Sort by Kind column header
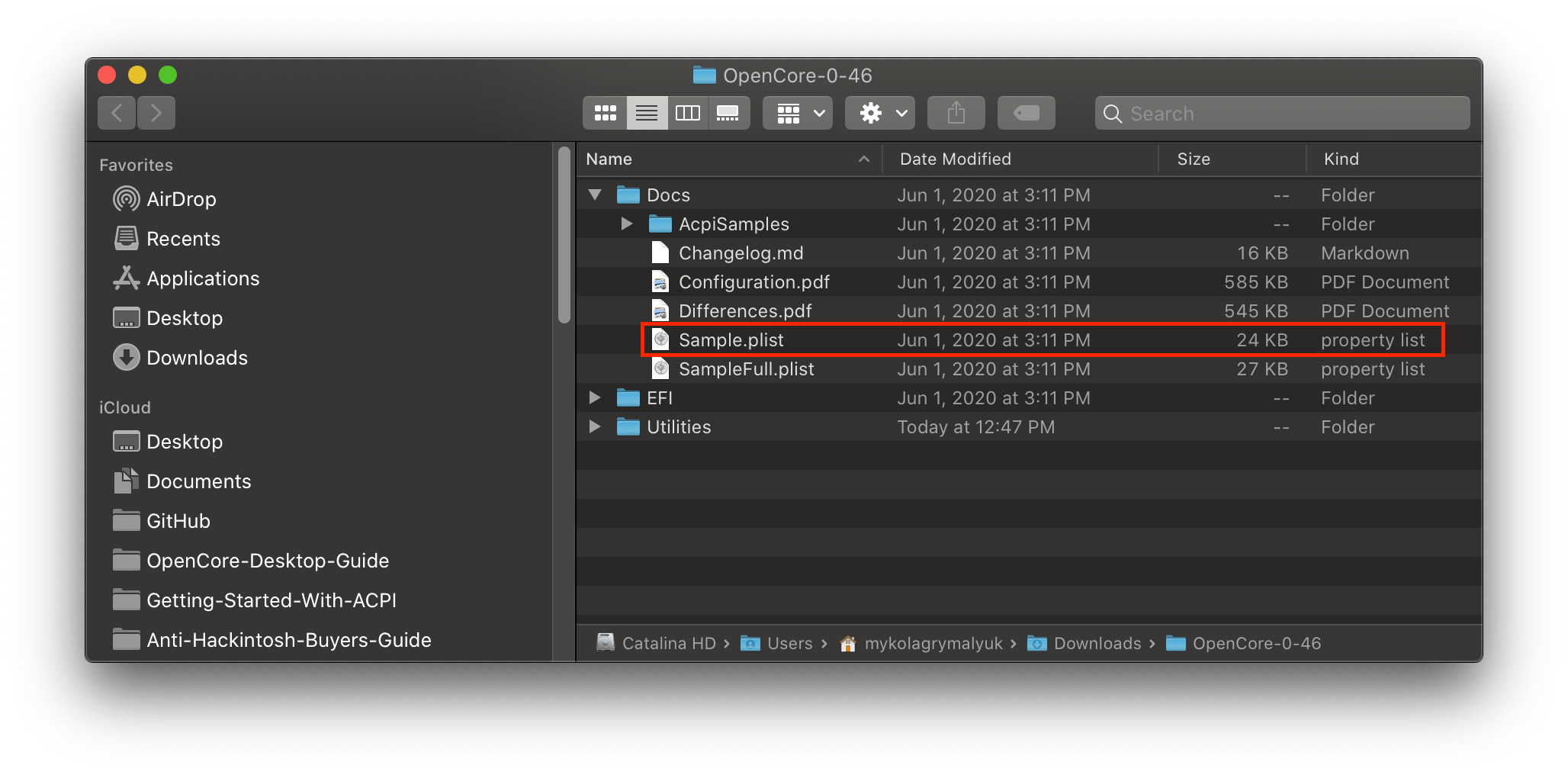1568x775 pixels. coord(1394,159)
